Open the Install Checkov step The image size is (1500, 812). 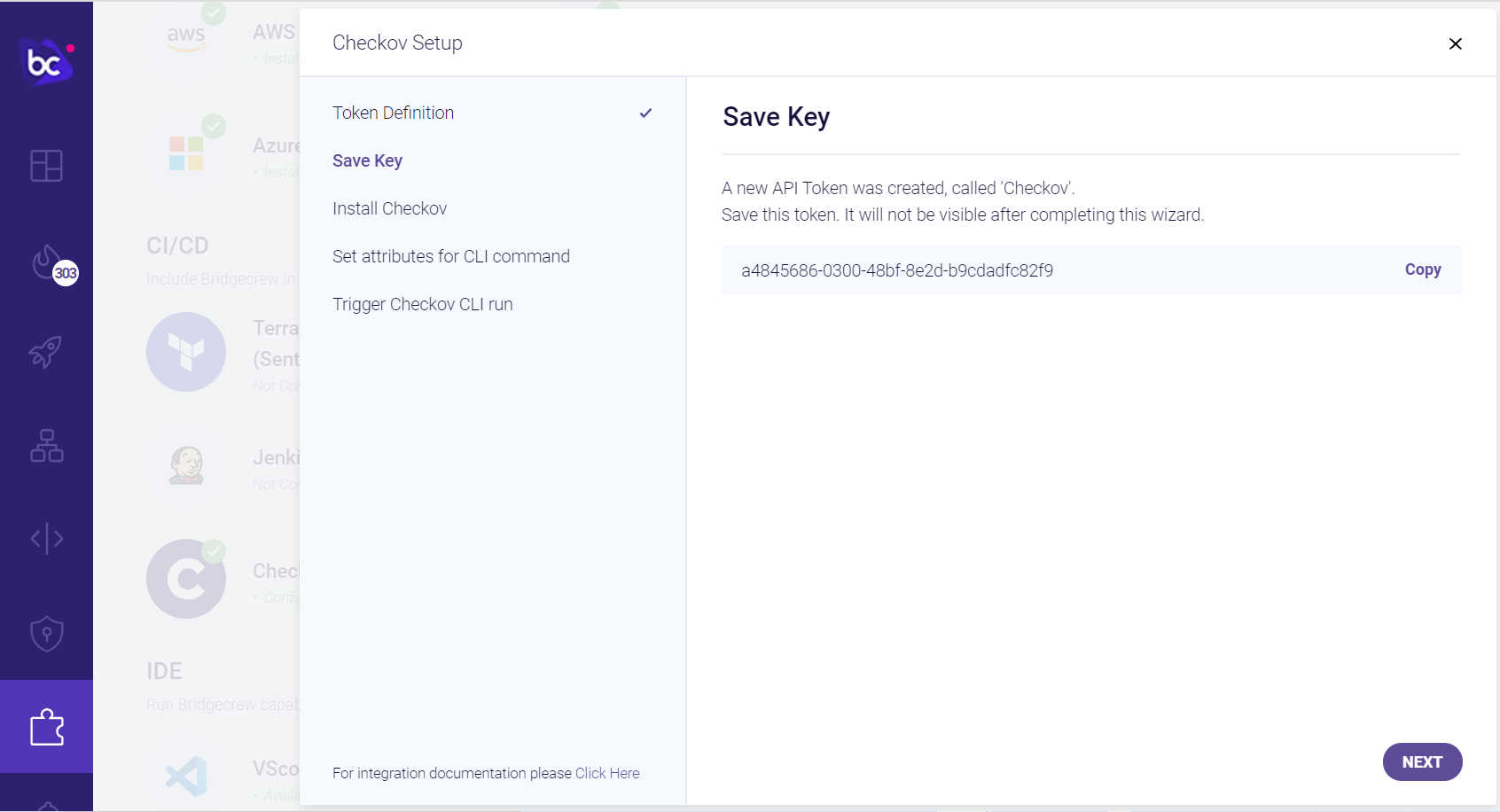point(389,208)
